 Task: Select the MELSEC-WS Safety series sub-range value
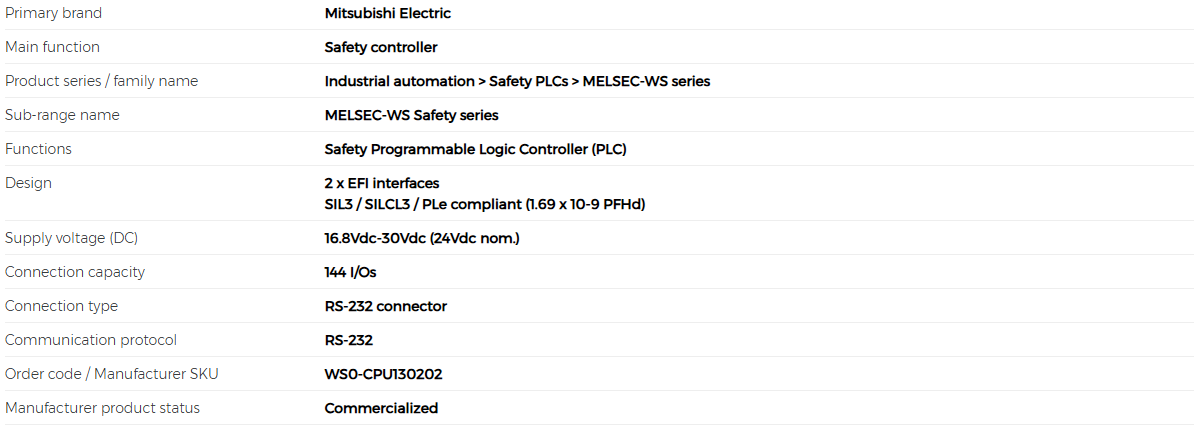click(411, 115)
